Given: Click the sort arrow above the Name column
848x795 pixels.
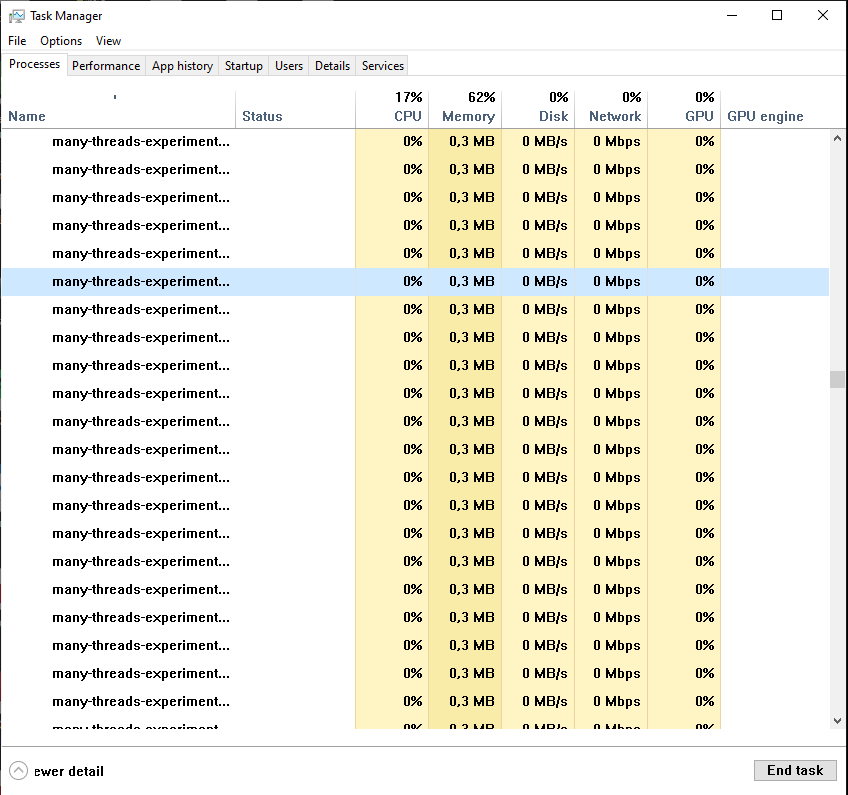Looking at the screenshot, I should (115, 97).
